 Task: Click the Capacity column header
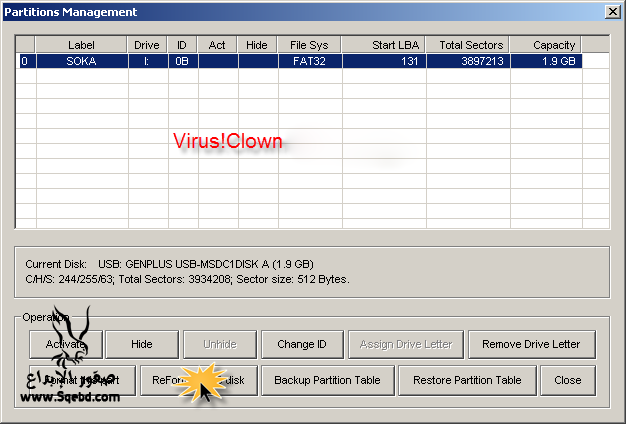(x=553, y=45)
